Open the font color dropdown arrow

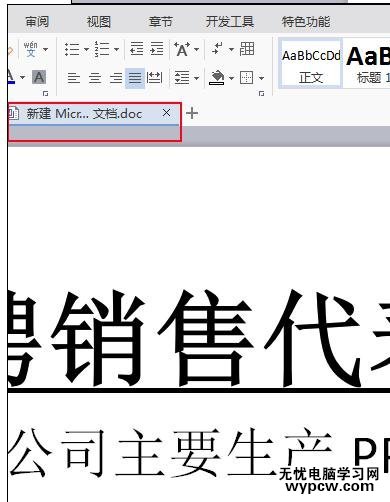(22, 78)
